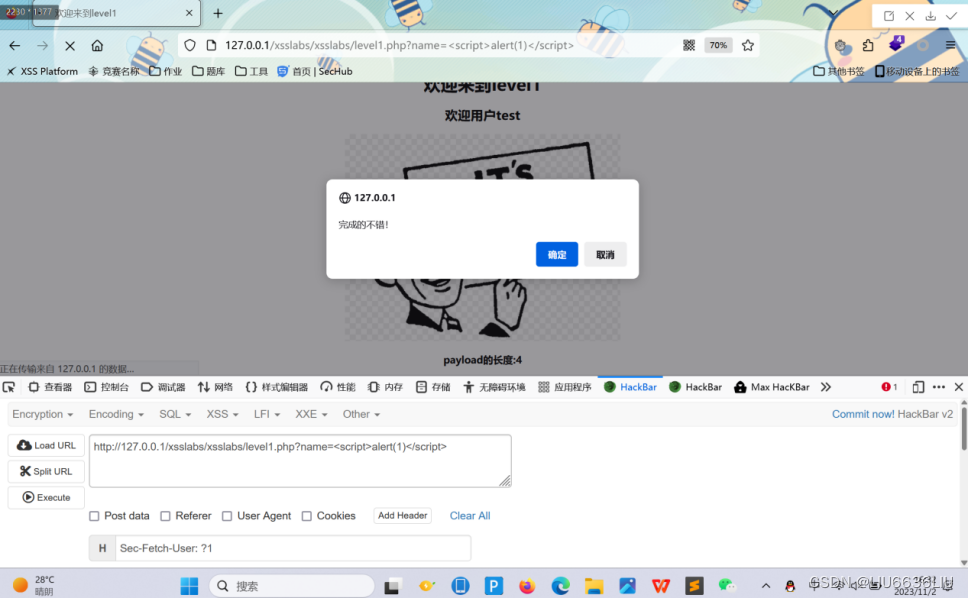Click the weather widget on taskbar

coord(34,585)
